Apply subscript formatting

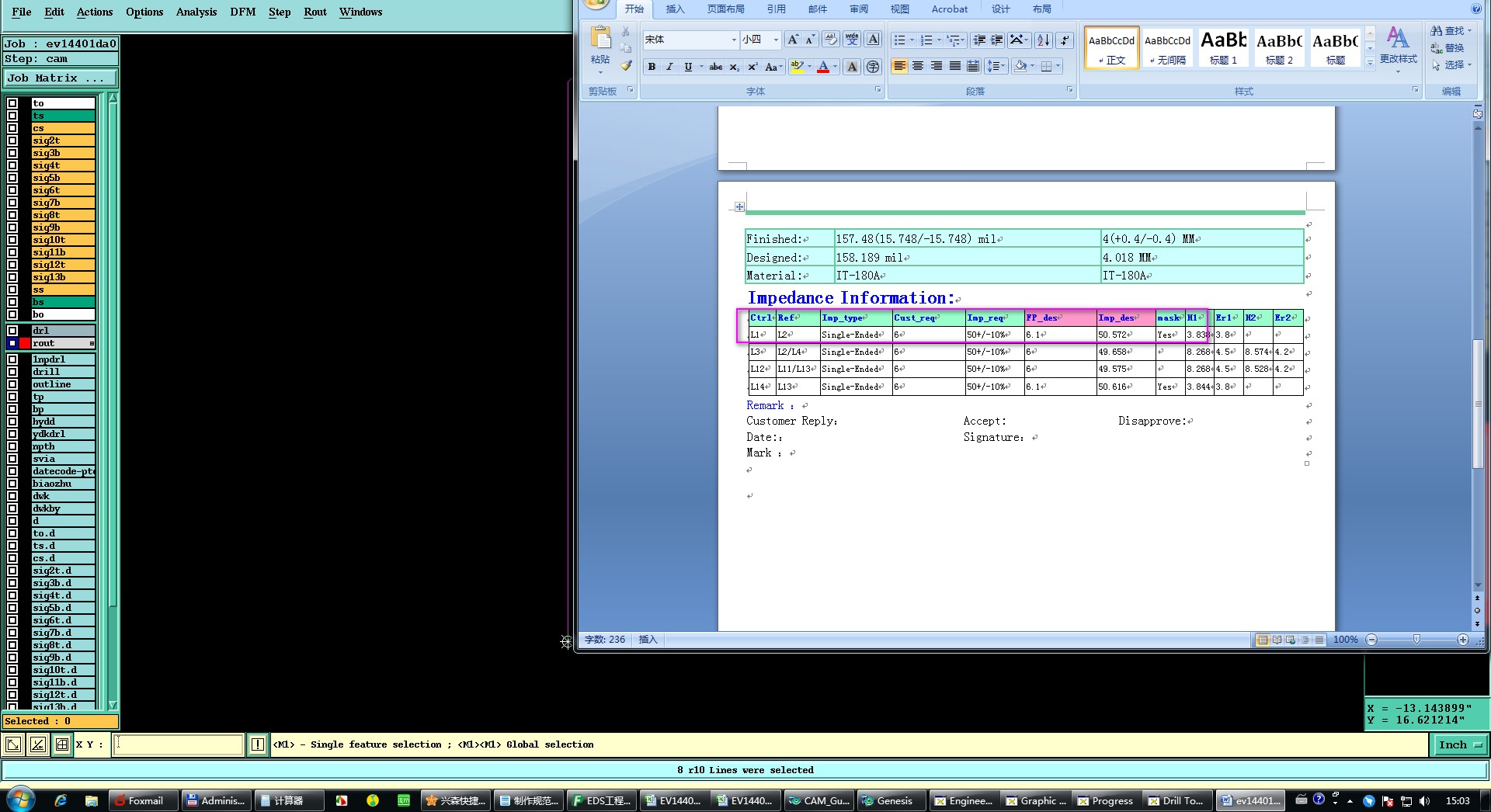[734, 67]
